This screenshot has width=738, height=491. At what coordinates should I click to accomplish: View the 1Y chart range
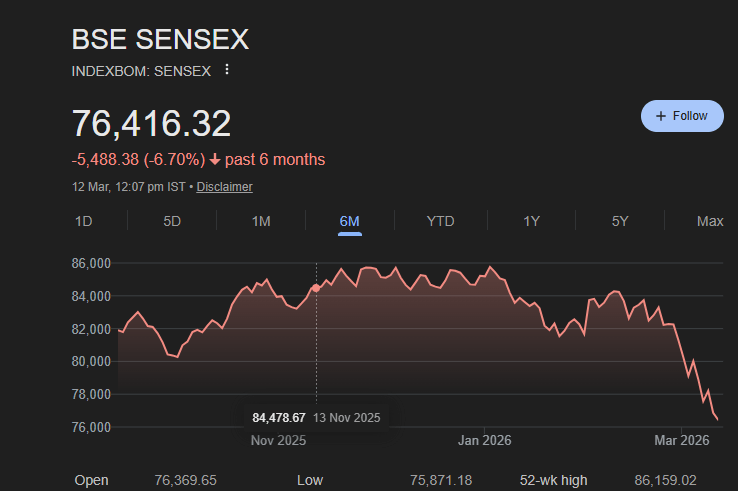[x=532, y=221]
